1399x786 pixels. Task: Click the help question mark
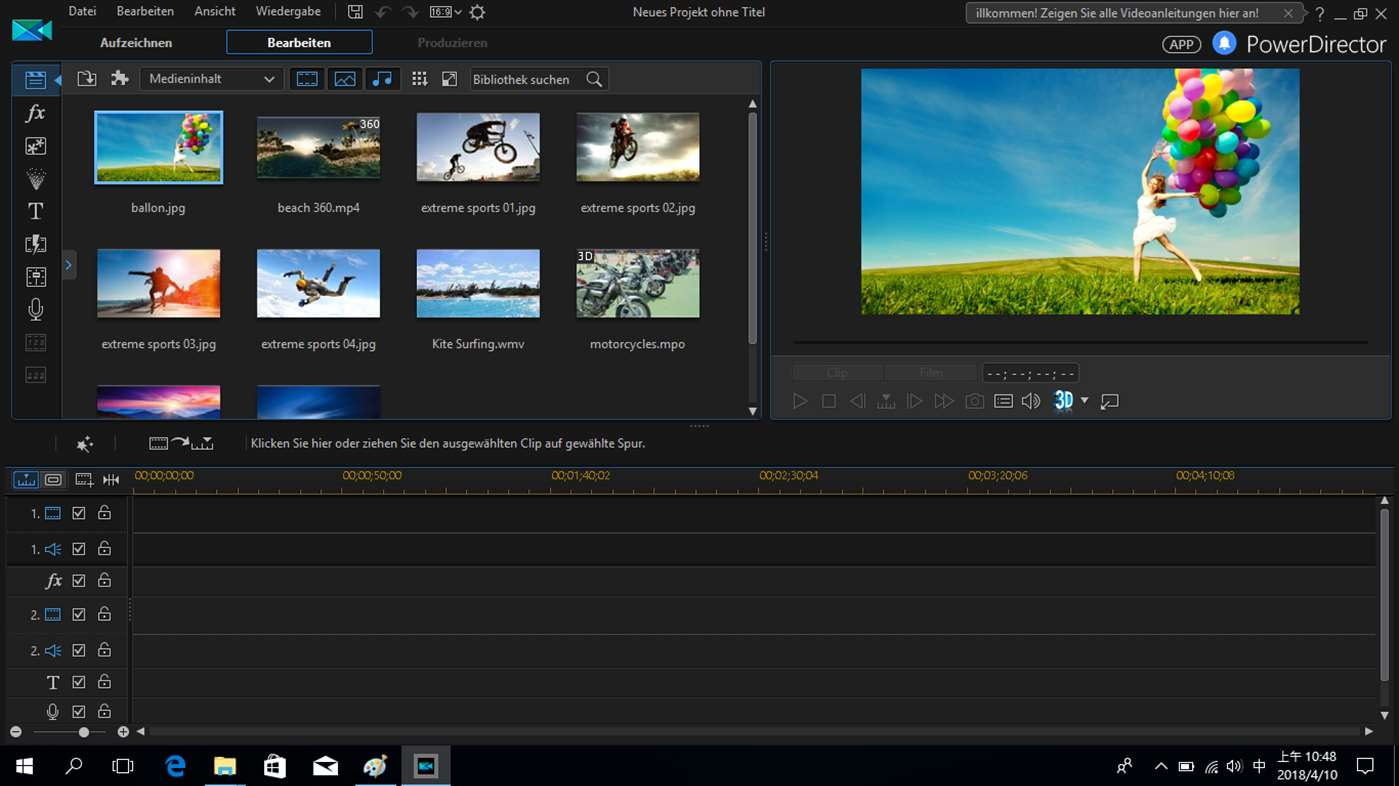click(1320, 14)
